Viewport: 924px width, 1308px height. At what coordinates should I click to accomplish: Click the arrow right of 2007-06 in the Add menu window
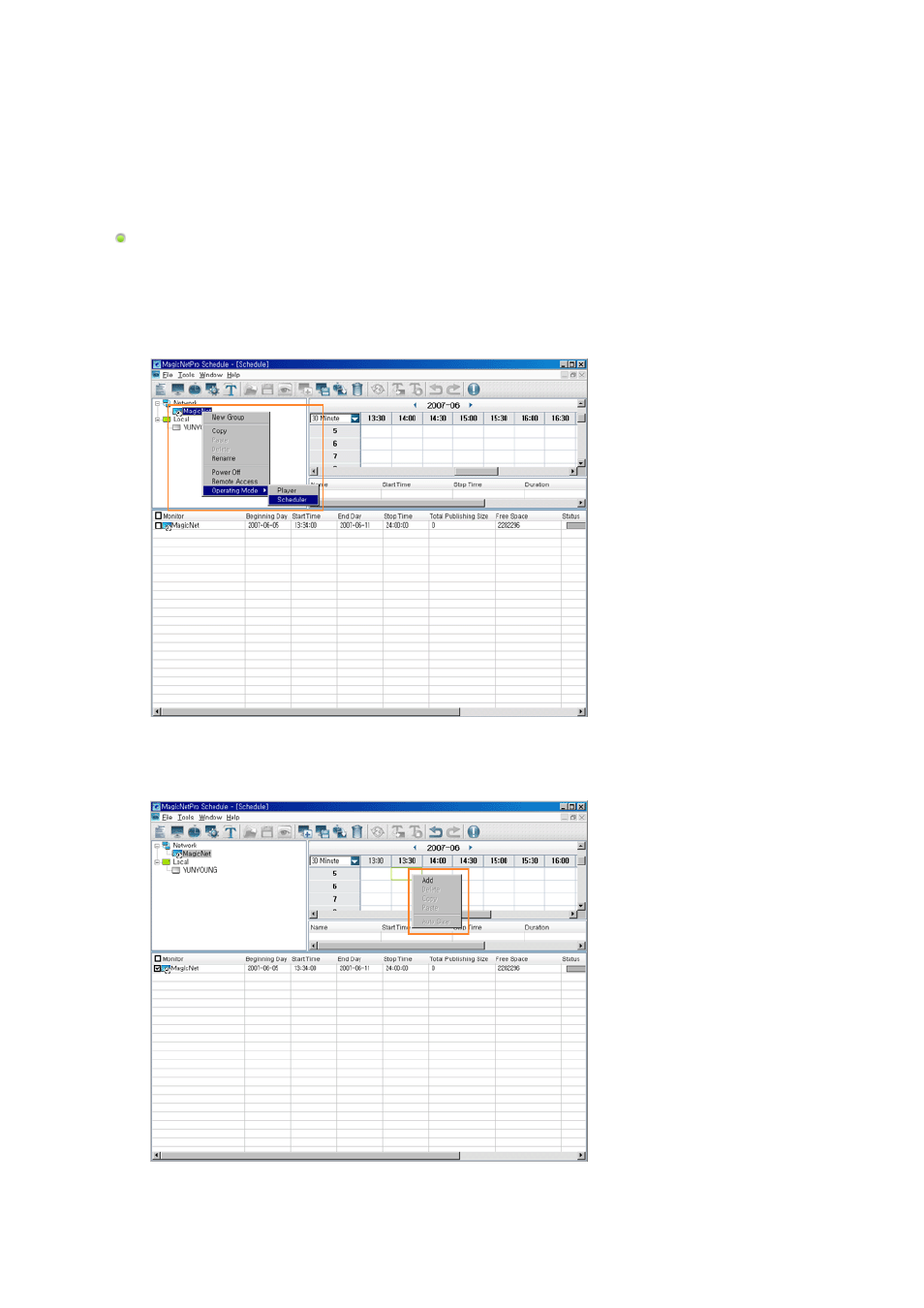coord(471,848)
